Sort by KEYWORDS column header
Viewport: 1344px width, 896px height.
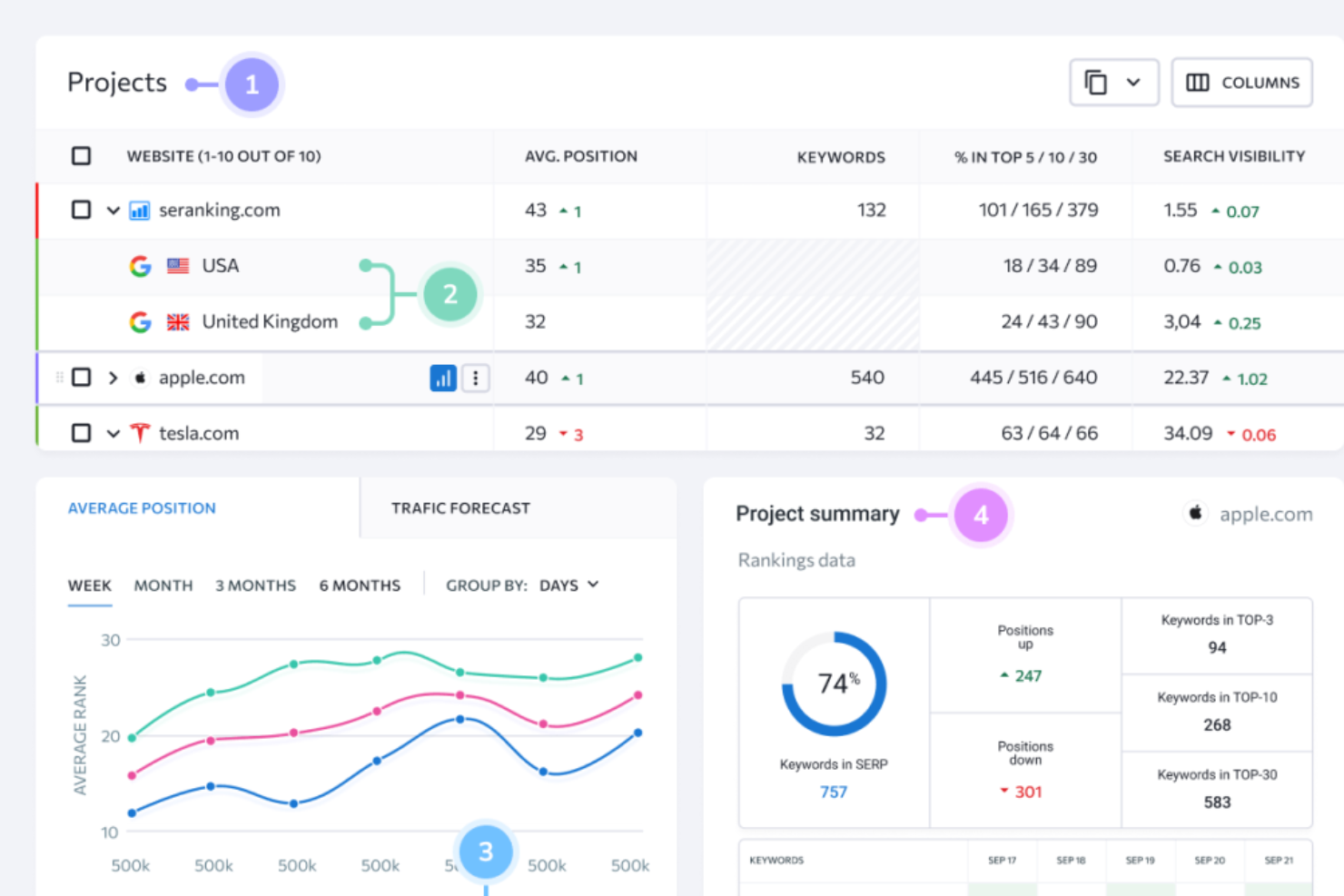point(841,157)
